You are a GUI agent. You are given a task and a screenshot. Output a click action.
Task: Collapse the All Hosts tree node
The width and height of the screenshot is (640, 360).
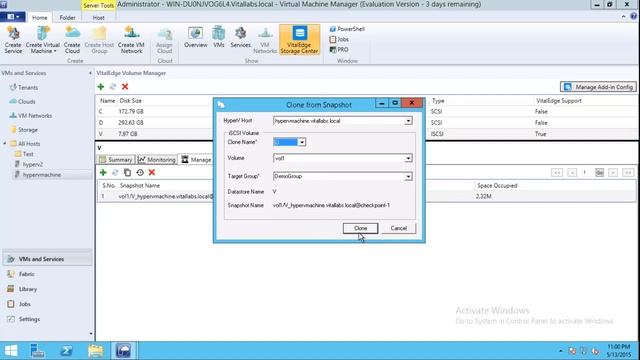pyautogui.click(x=5, y=144)
